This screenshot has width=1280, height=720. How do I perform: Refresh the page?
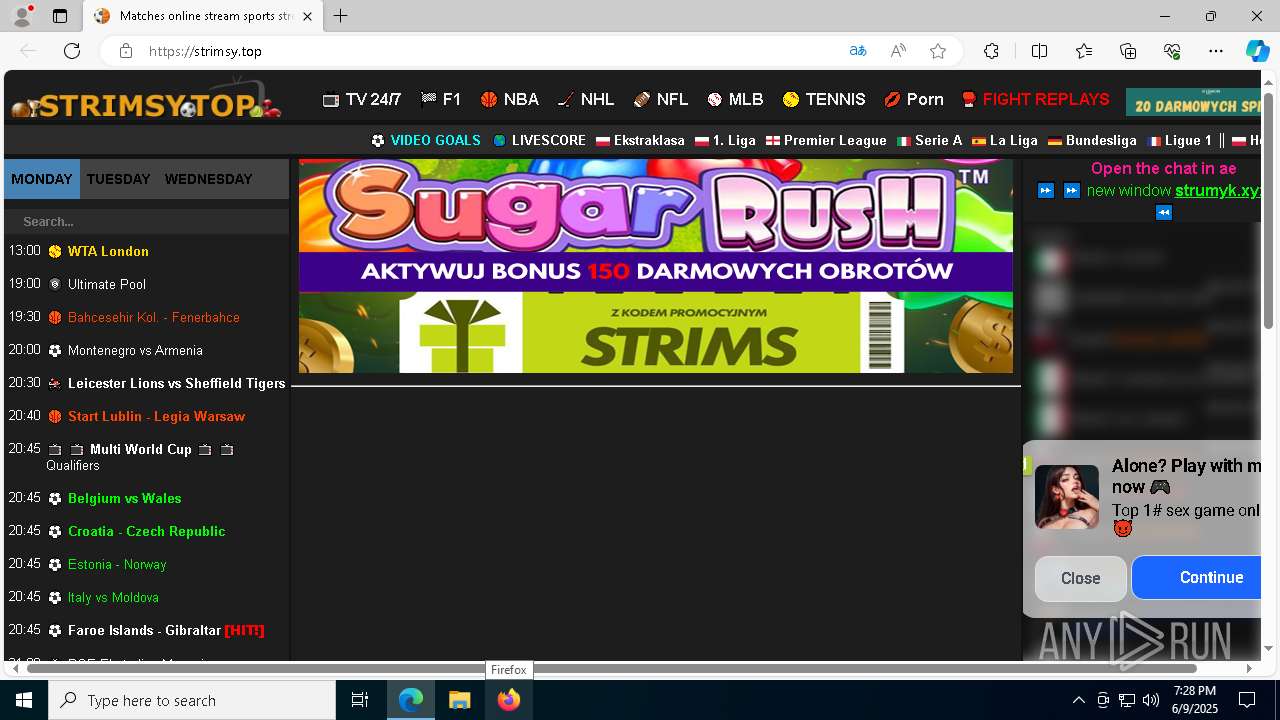[x=72, y=51]
